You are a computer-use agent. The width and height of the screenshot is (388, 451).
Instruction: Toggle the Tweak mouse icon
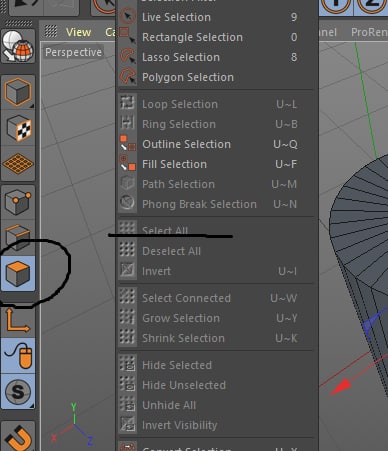click(18, 355)
